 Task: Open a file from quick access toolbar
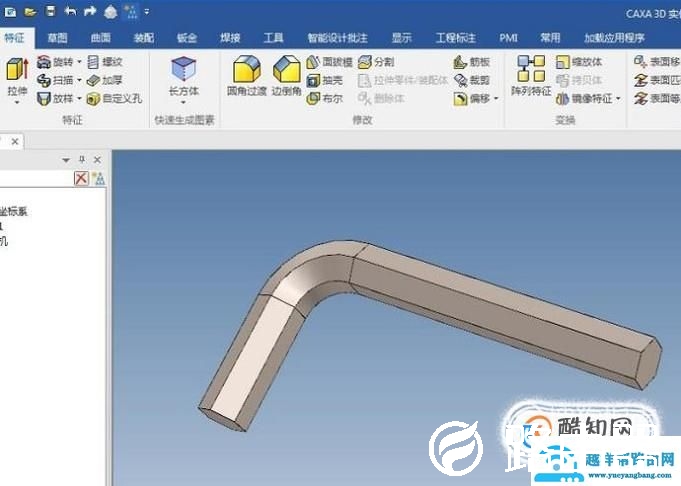point(30,12)
